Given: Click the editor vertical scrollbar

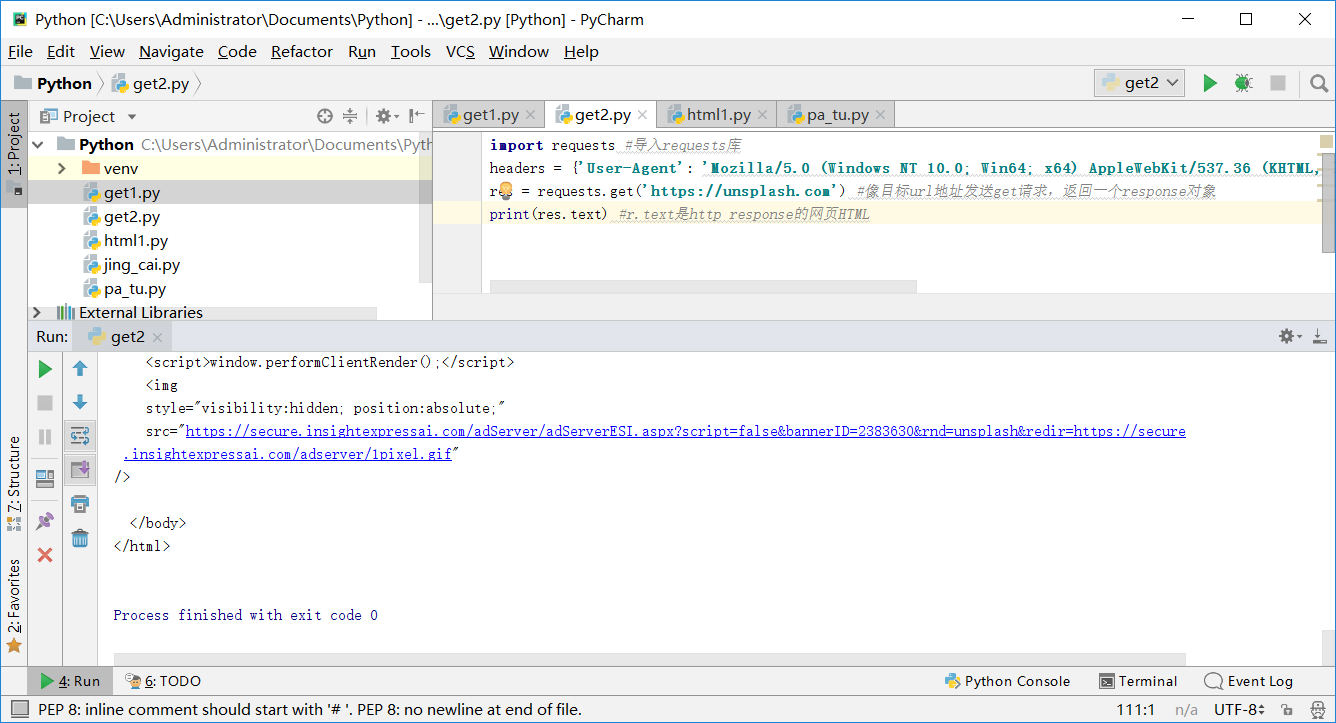Looking at the screenshot, I should (1328, 202).
